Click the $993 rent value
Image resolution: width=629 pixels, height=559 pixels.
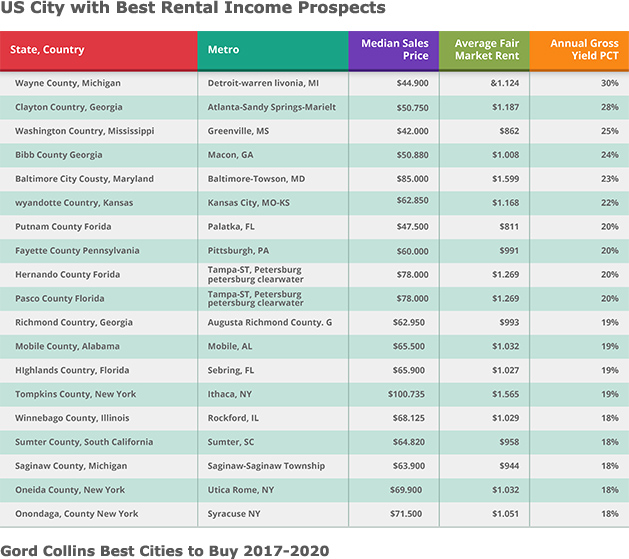[509, 322]
